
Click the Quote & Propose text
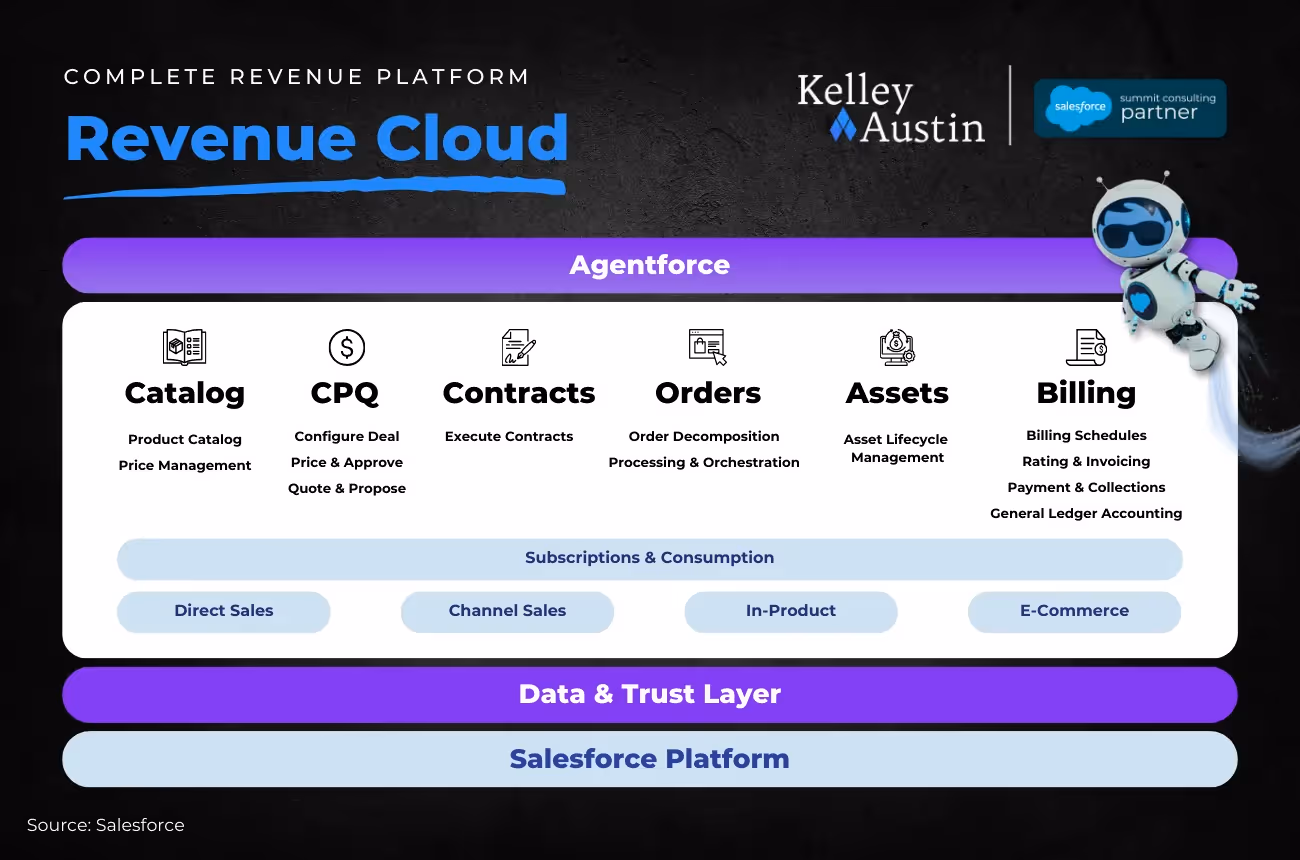(347, 489)
